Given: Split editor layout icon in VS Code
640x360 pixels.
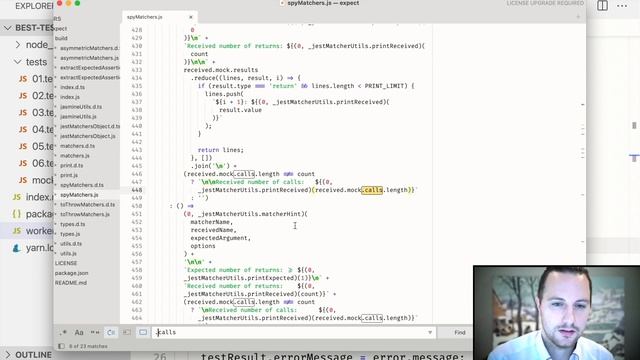Looking at the screenshot, I should [602, 6].
